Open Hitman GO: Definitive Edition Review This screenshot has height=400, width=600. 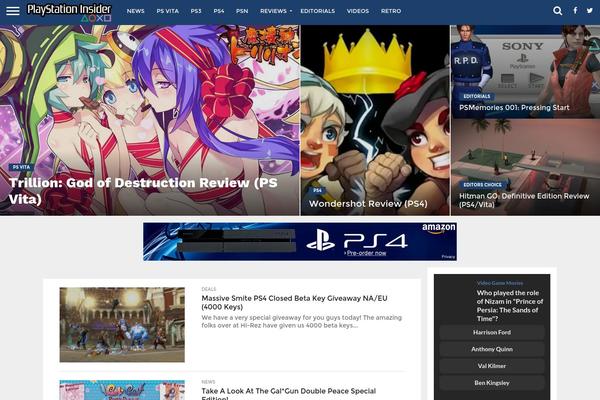pos(524,200)
